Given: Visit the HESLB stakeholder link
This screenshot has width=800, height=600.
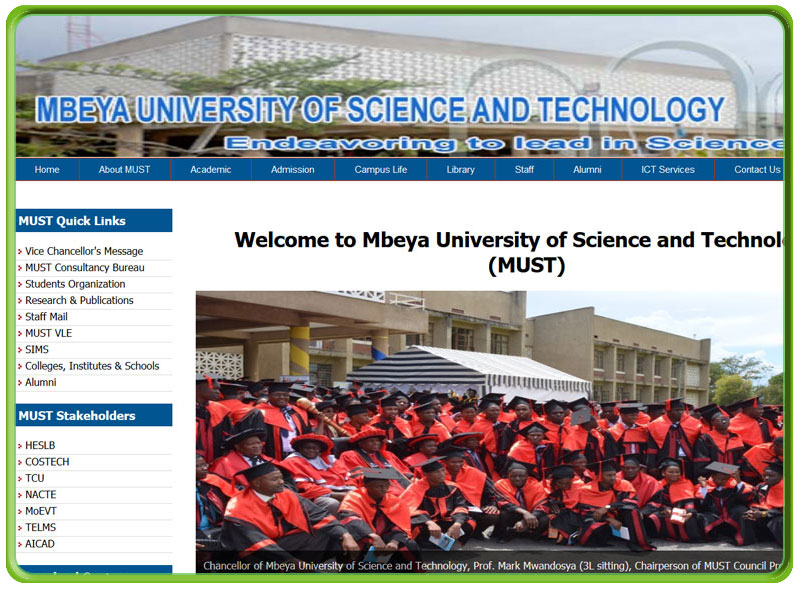Looking at the screenshot, I should 40,445.
